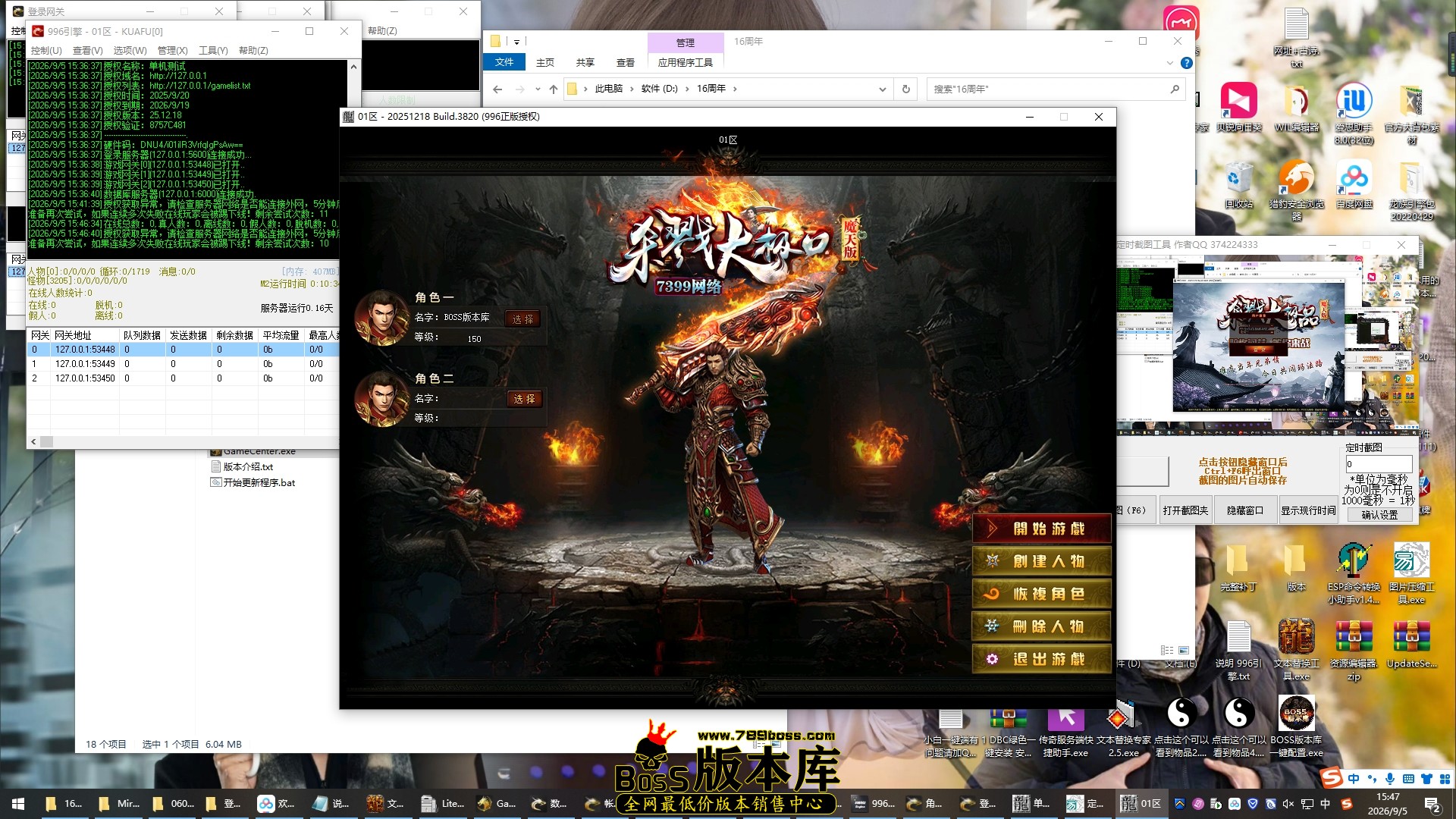This screenshot has width=1456, height=819.
Task: Open 龙族引擎包20220429 desktop folder
Action: pyautogui.click(x=1412, y=190)
